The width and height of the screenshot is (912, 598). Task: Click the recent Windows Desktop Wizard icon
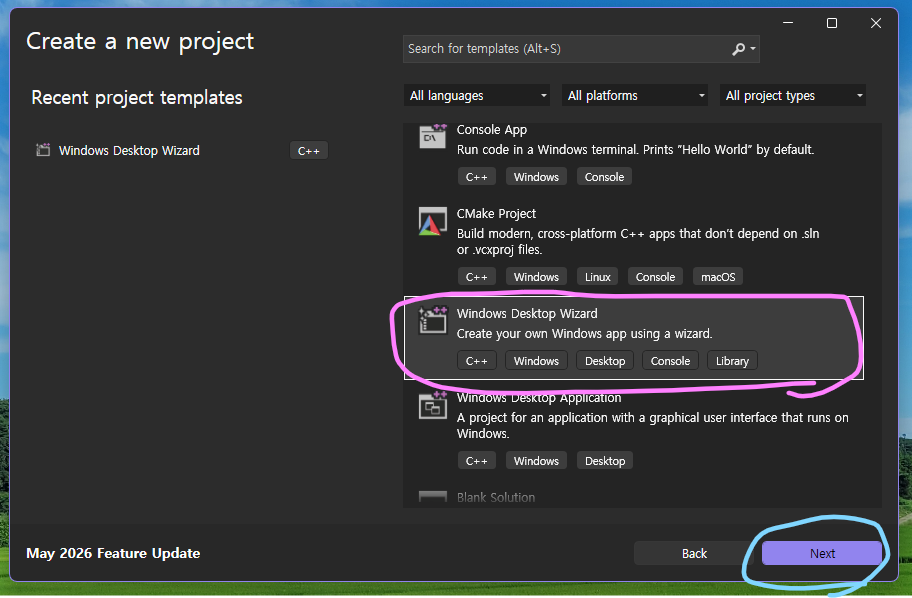(x=43, y=150)
